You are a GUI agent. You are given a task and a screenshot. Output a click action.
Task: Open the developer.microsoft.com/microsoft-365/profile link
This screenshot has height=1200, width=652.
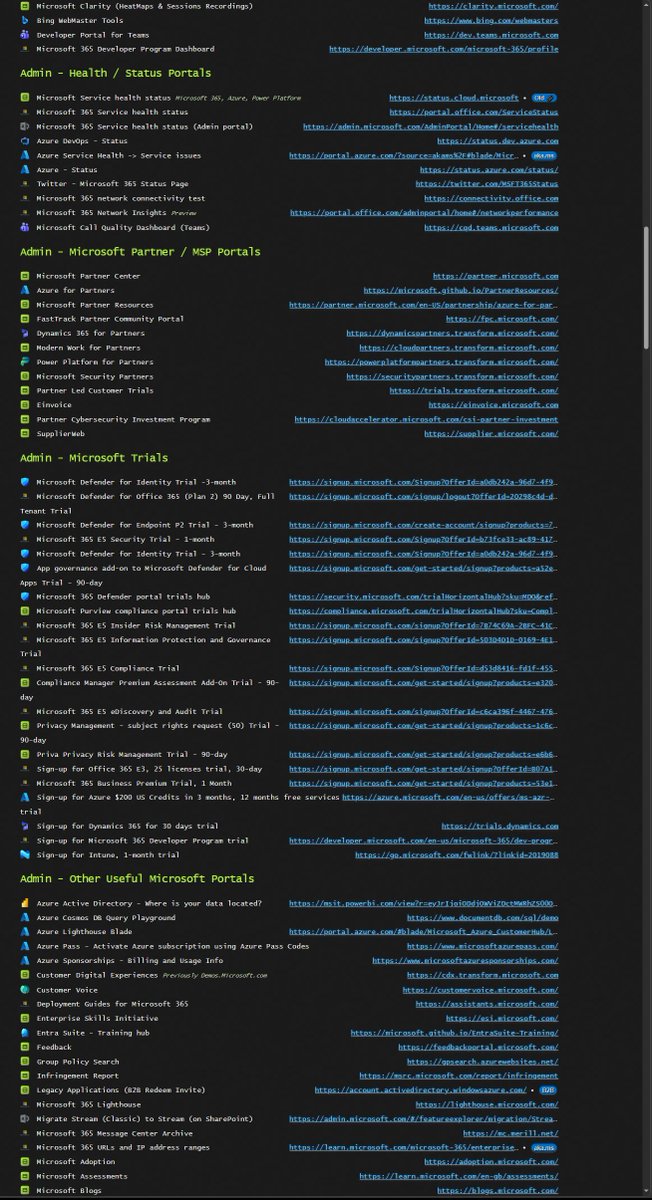pos(444,48)
